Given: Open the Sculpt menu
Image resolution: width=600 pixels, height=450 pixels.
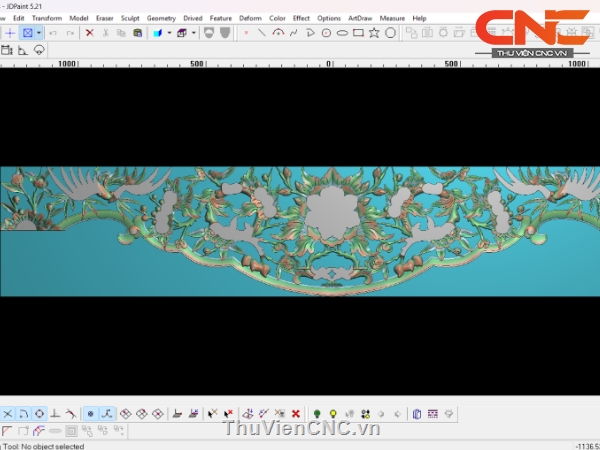Looking at the screenshot, I should (x=130, y=18).
